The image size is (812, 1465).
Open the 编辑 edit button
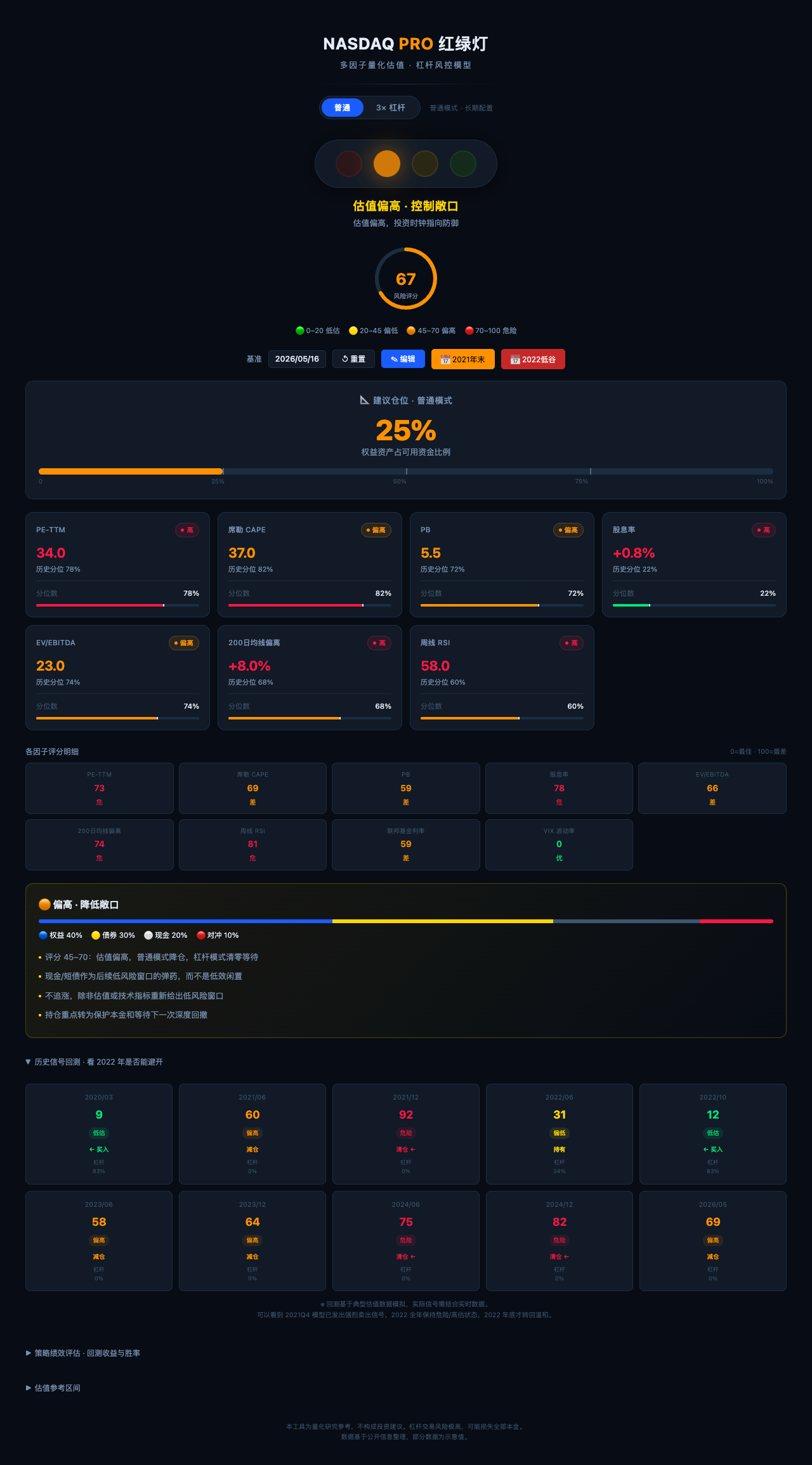[x=403, y=359]
